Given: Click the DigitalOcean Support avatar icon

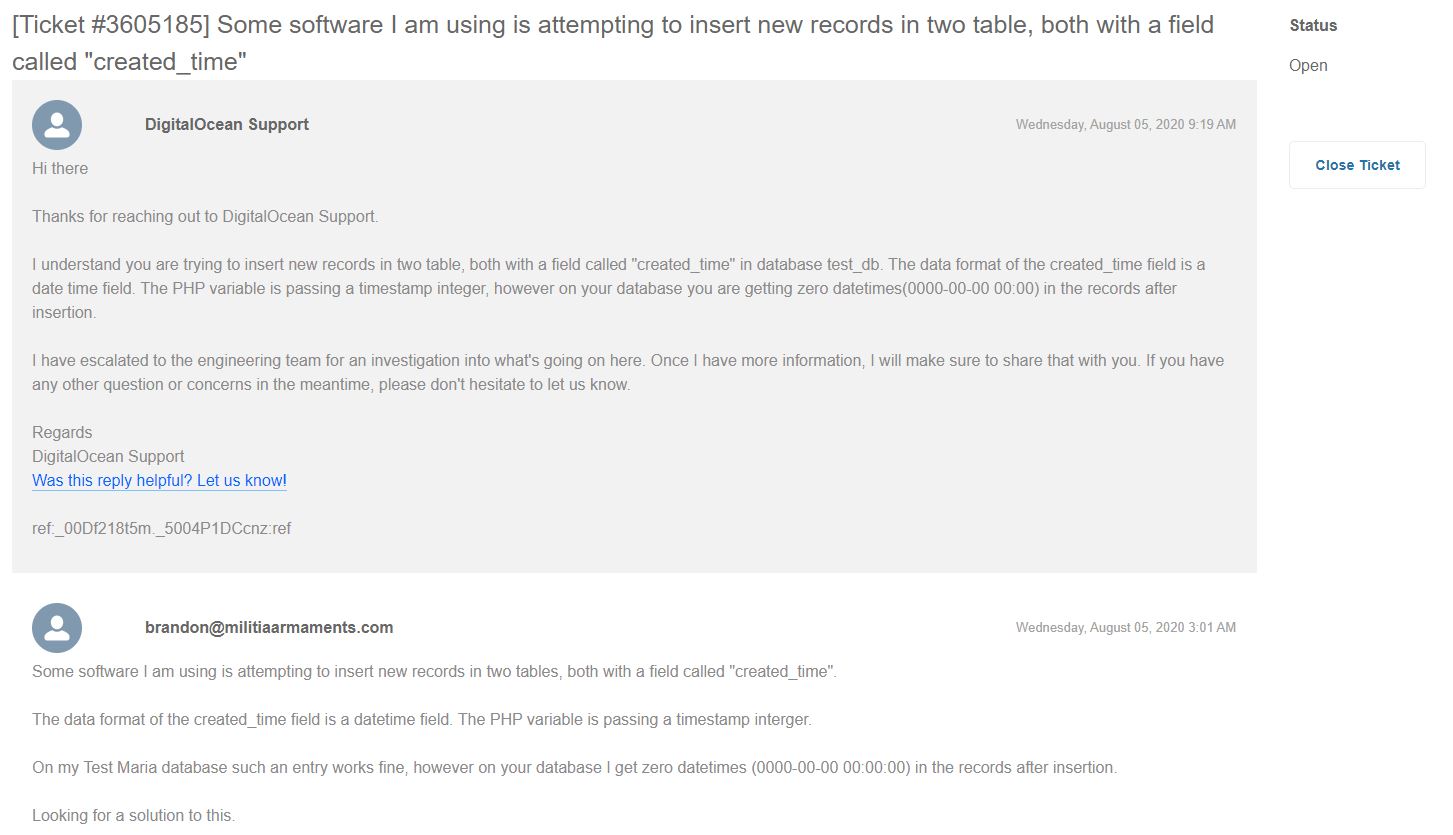Looking at the screenshot, I should click(x=57, y=125).
